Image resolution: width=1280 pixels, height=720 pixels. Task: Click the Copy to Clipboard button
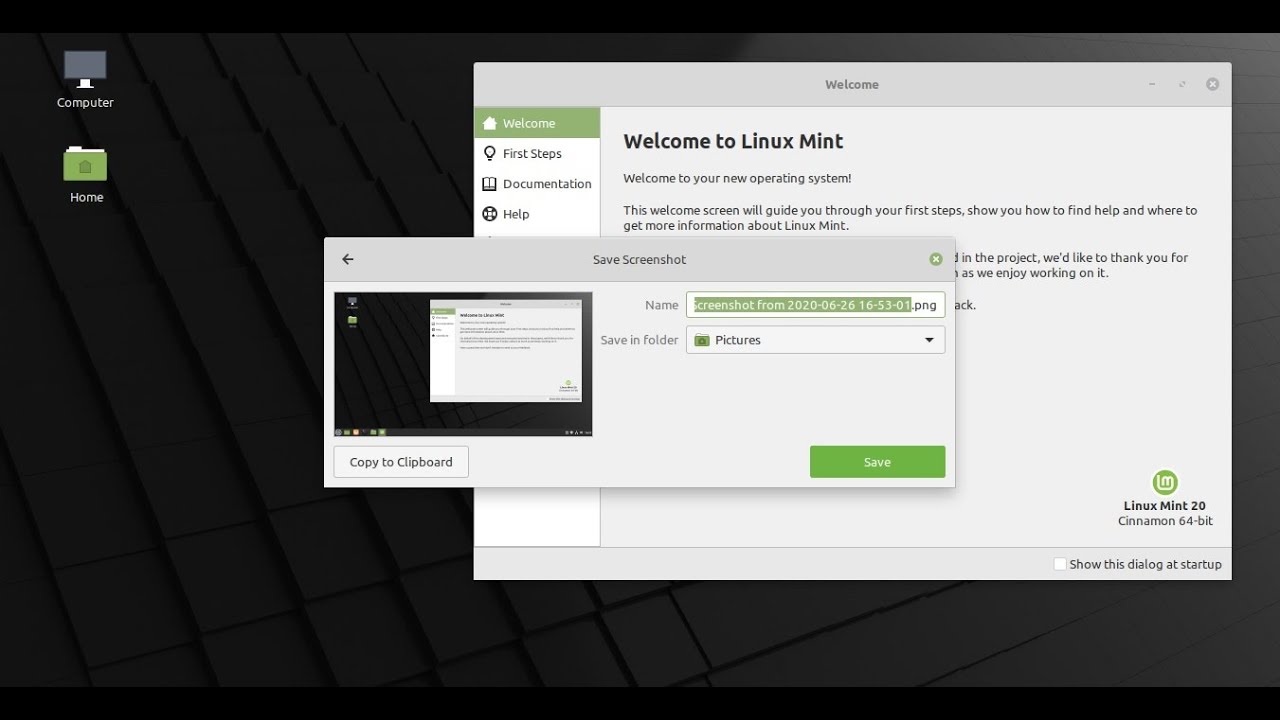[x=401, y=462]
